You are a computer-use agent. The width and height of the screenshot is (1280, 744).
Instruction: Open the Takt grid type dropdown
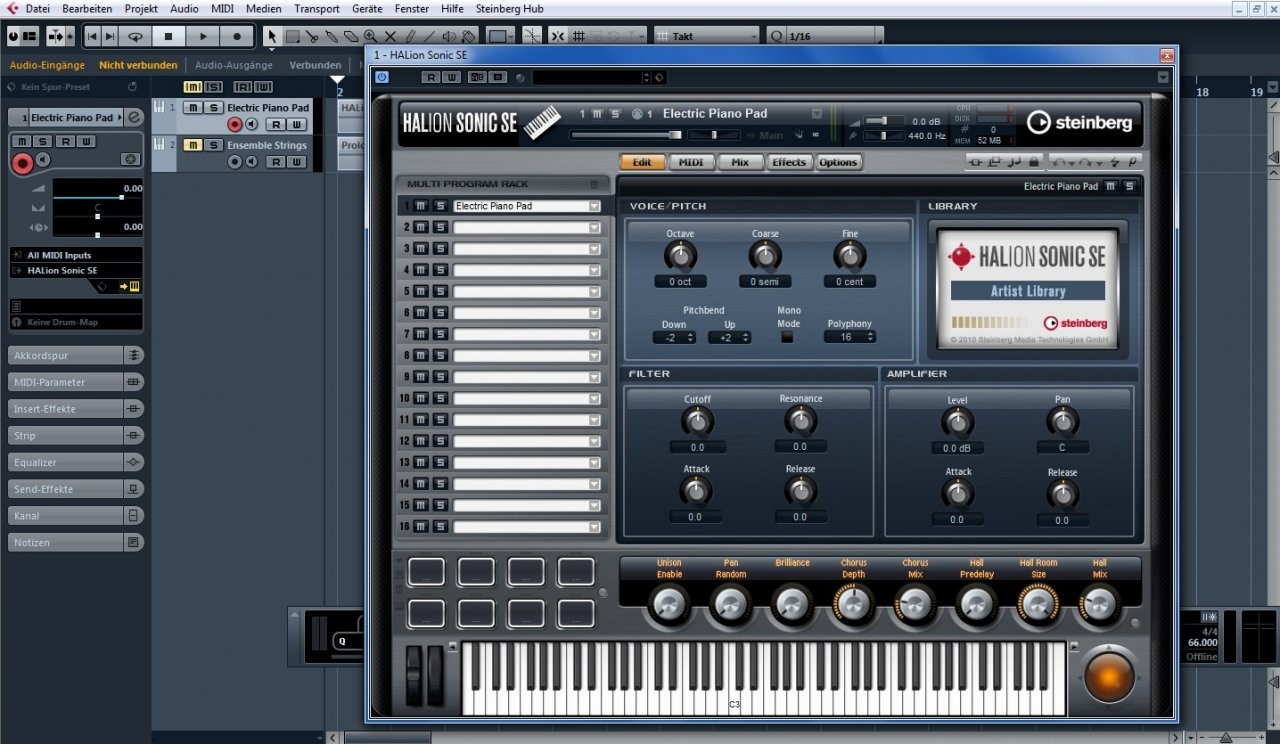[x=707, y=36]
